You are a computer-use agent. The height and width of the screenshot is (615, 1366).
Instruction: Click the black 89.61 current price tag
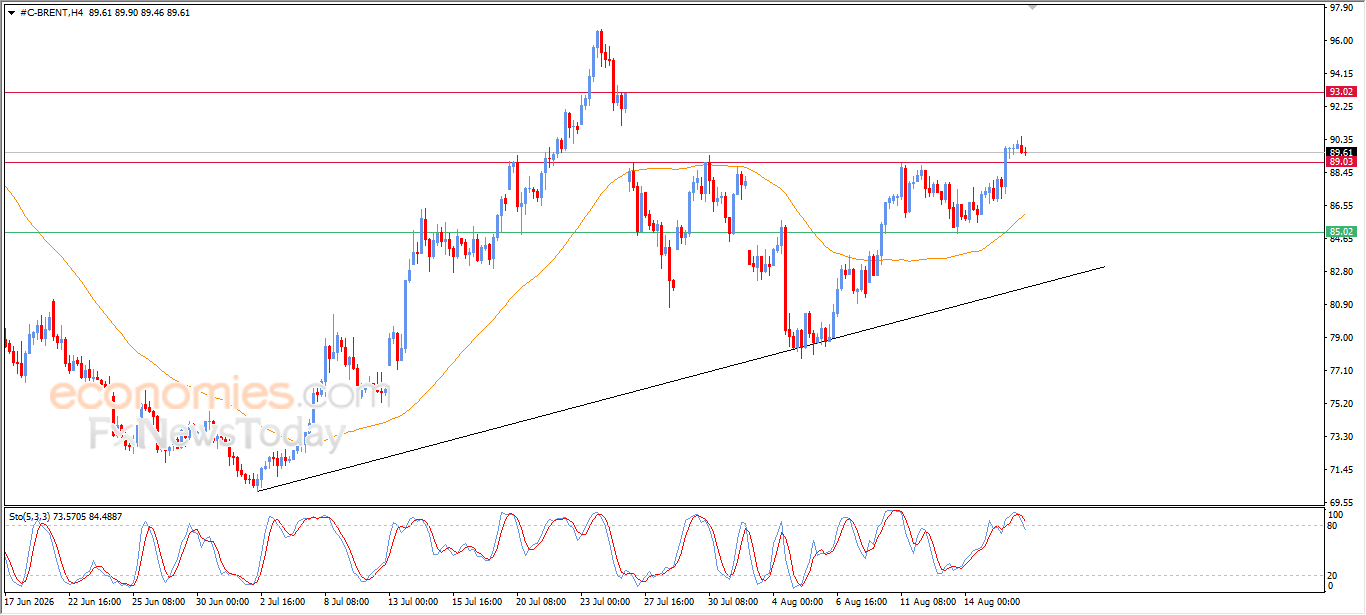(1341, 152)
